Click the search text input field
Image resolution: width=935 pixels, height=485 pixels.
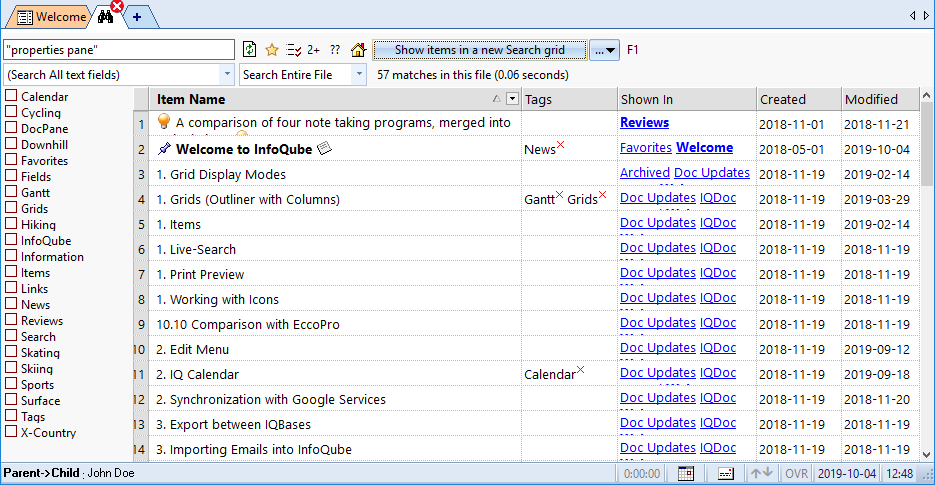tap(119, 50)
